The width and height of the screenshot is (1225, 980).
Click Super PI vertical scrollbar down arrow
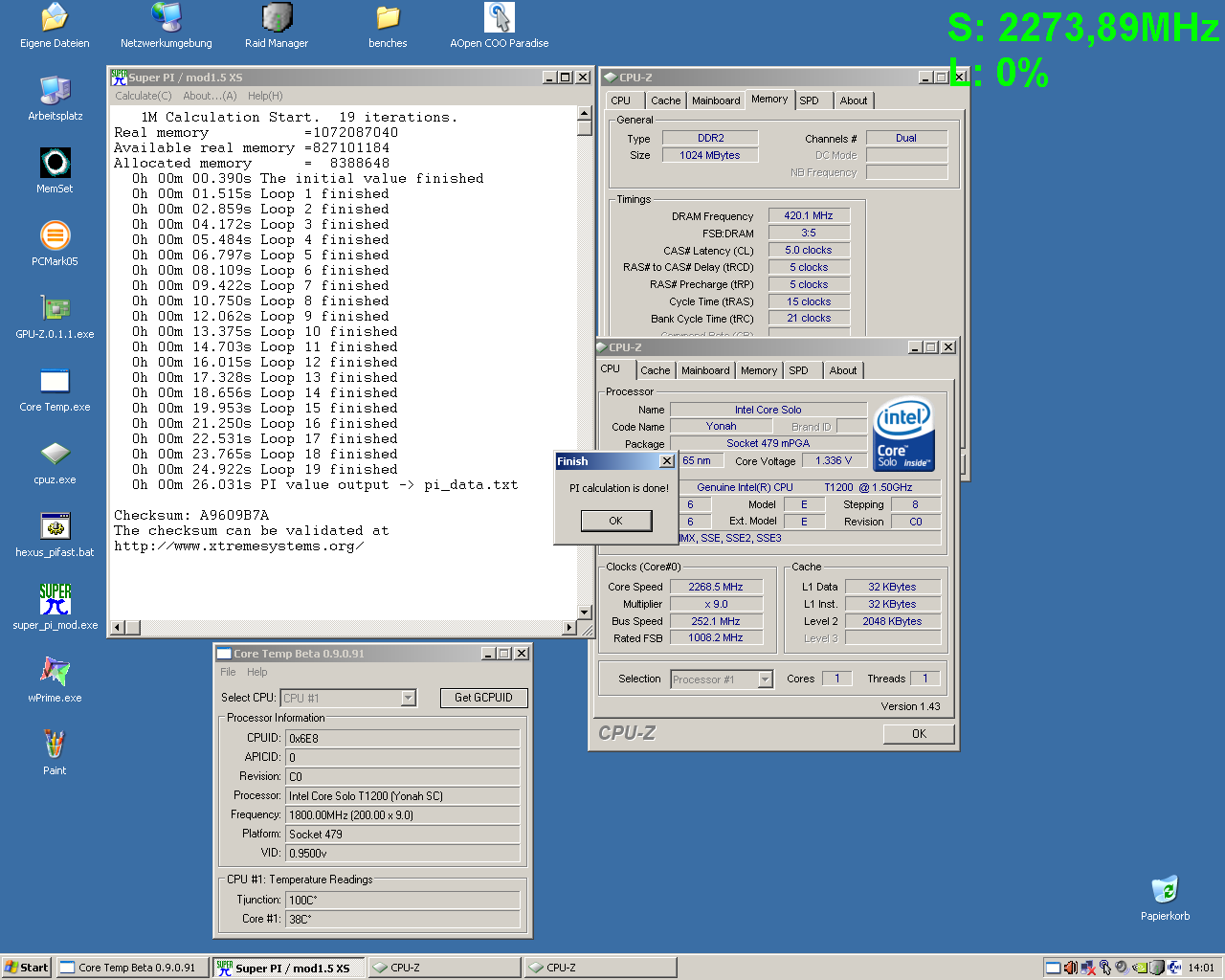coord(585,612)
